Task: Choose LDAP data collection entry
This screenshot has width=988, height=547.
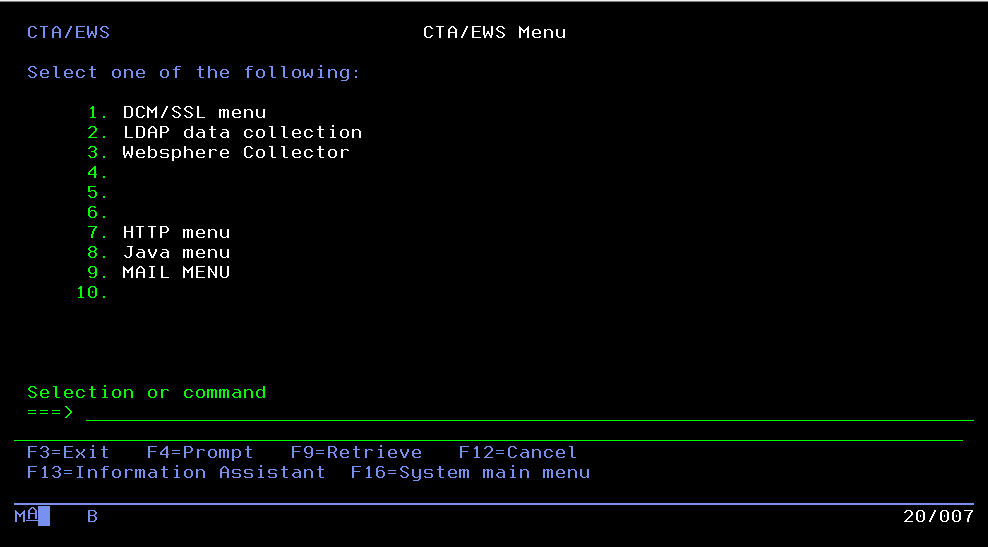Action: pos(242,133)
